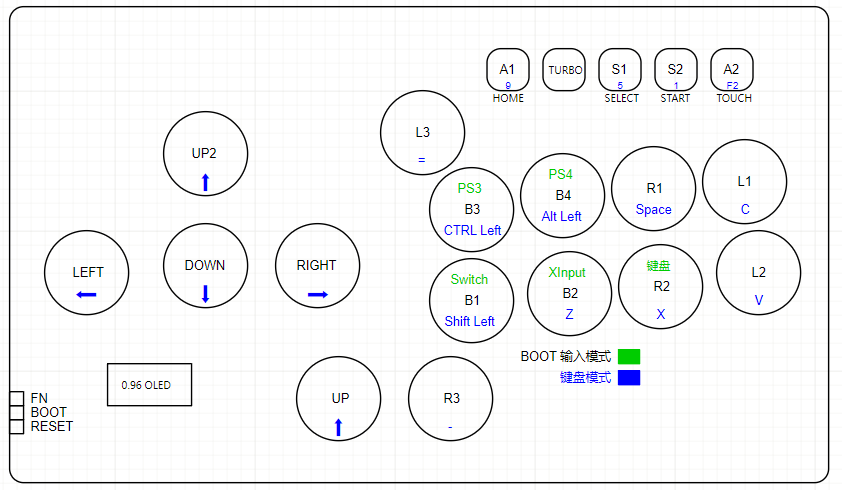Click the HOME text under A1
842x490 pixels.
508,98
